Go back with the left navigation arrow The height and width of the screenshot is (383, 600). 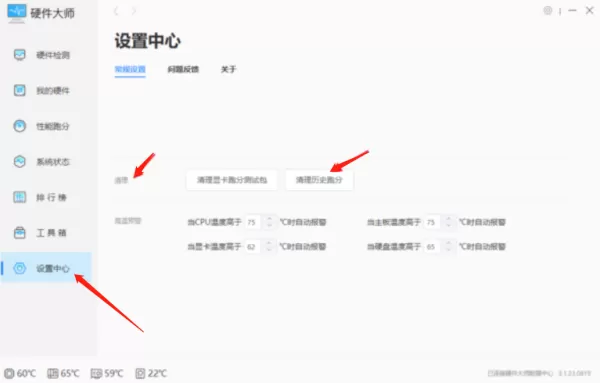click(116, 11)
